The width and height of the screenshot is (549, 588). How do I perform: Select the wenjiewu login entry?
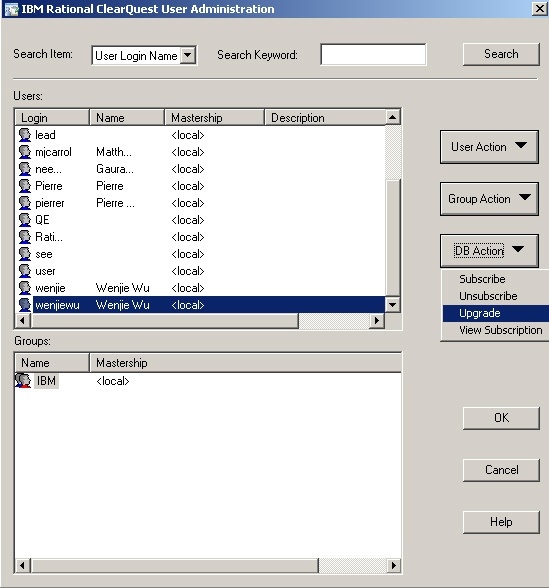click(x=57, y=305)
